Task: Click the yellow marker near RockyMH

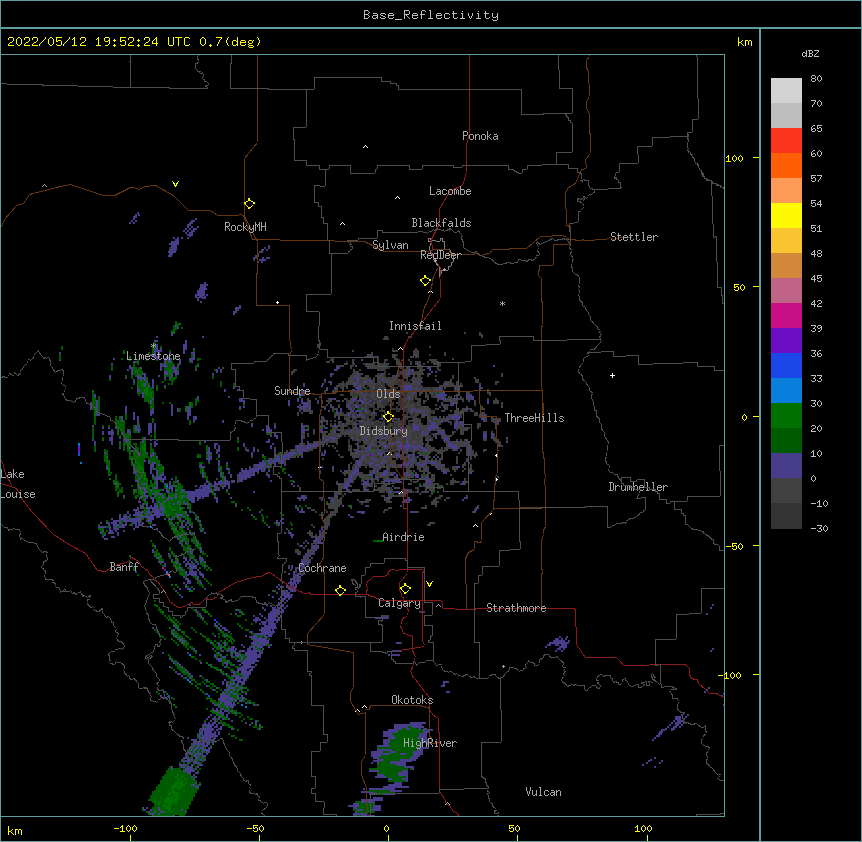Action: coord(250,204)
